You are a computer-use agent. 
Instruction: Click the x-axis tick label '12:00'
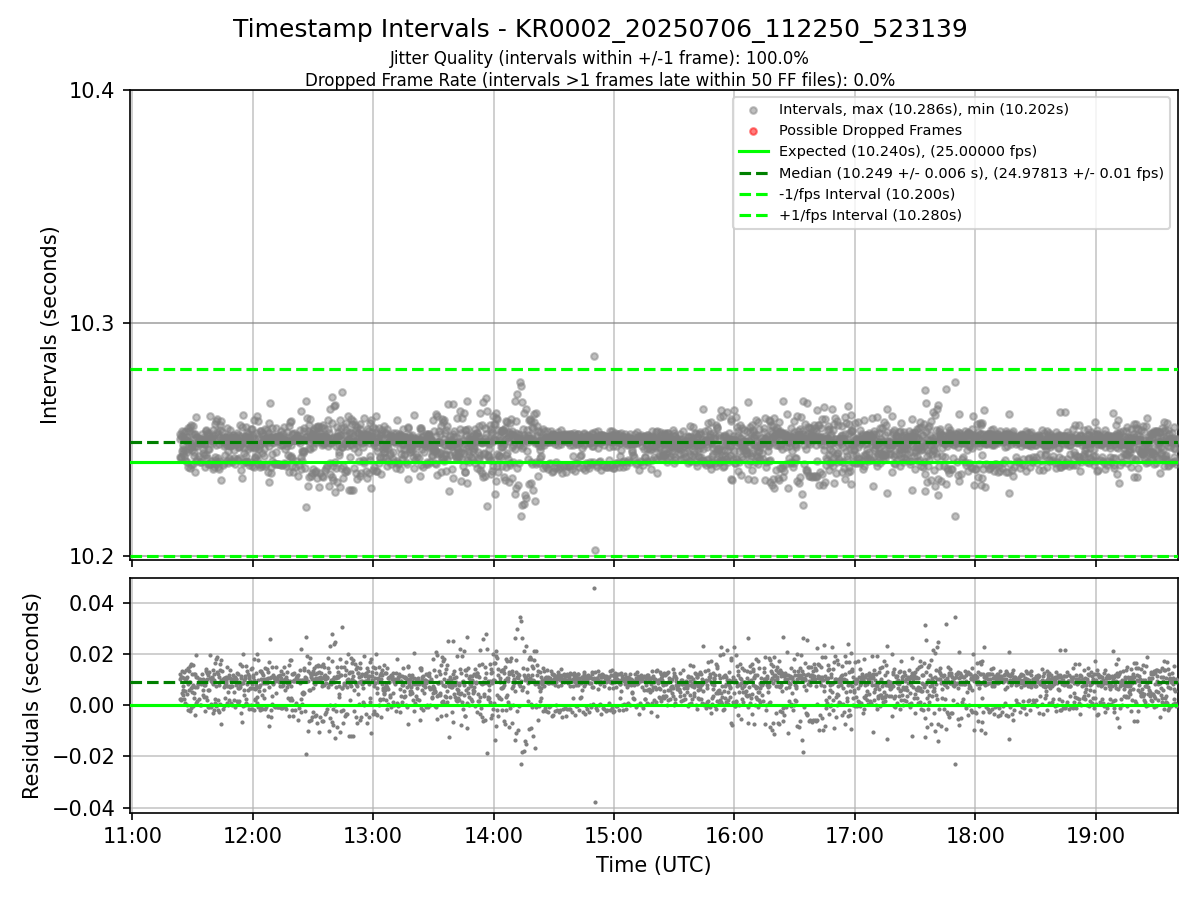coord(252,835)
